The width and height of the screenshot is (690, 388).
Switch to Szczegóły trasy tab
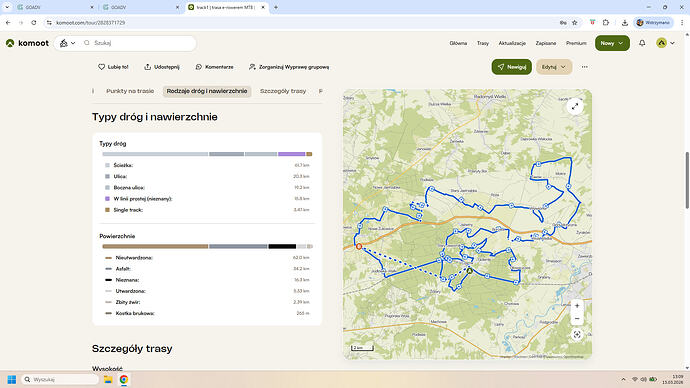click(x=283, y=91)
